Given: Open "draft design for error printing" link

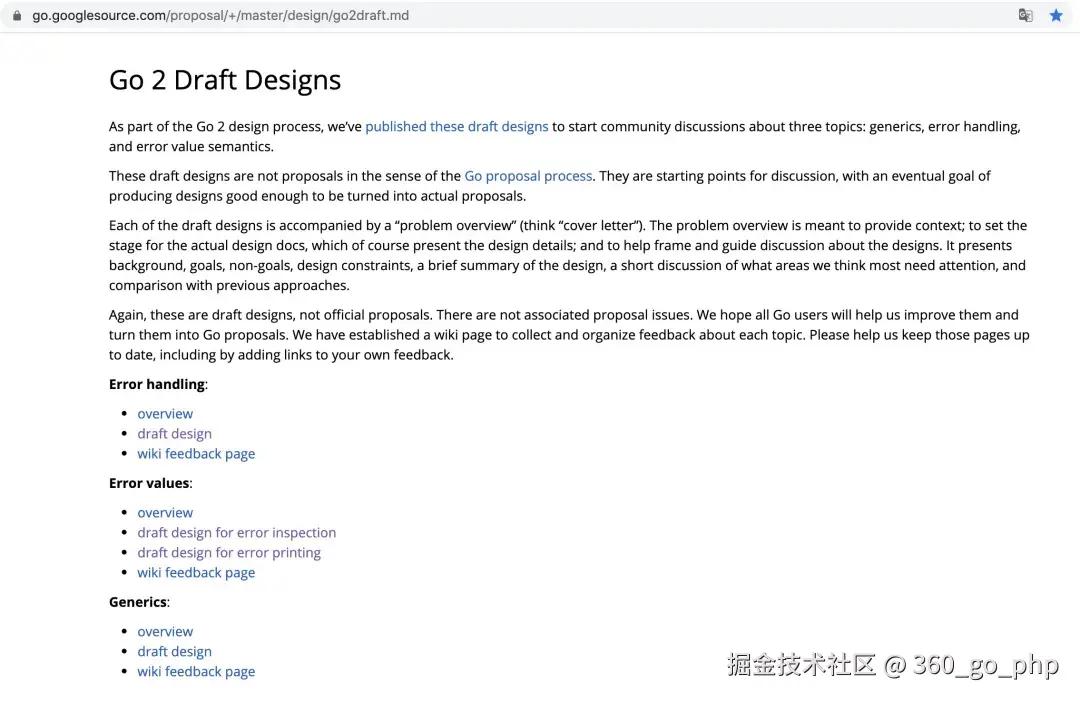Looking at the screenshot, I should click(229, 553).
